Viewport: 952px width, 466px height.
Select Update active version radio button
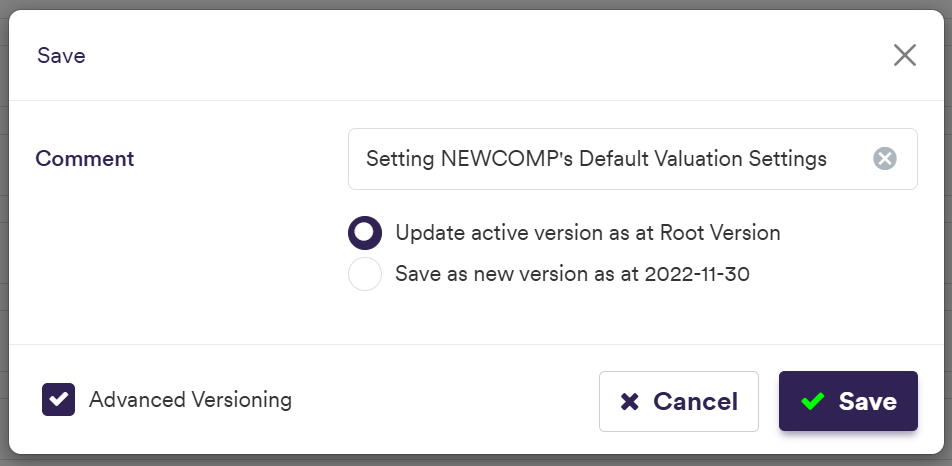click(365, 233)
